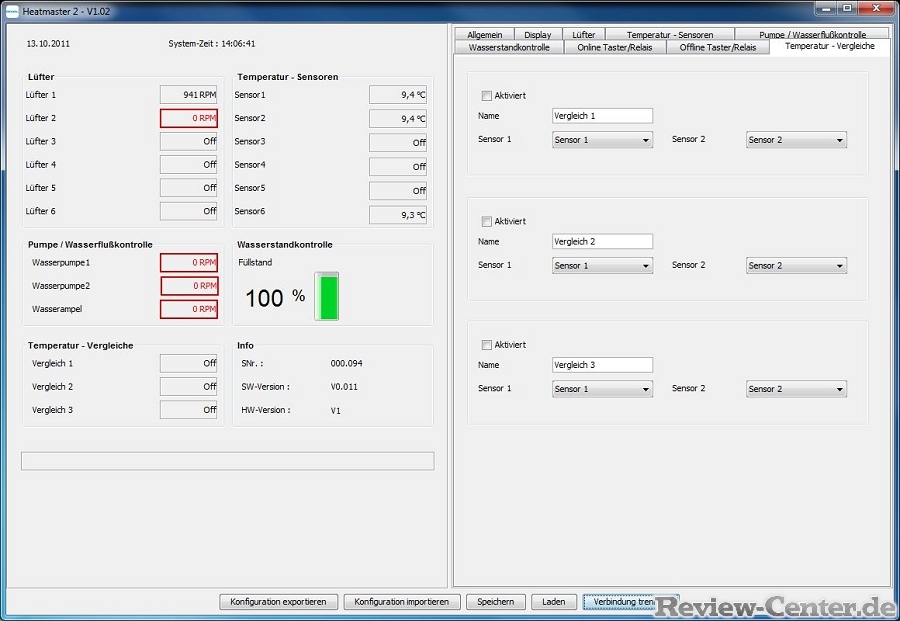The image size is (900, 621).
Task: Click the Name field containing Vergleich 2
Action: coord(602,242)
